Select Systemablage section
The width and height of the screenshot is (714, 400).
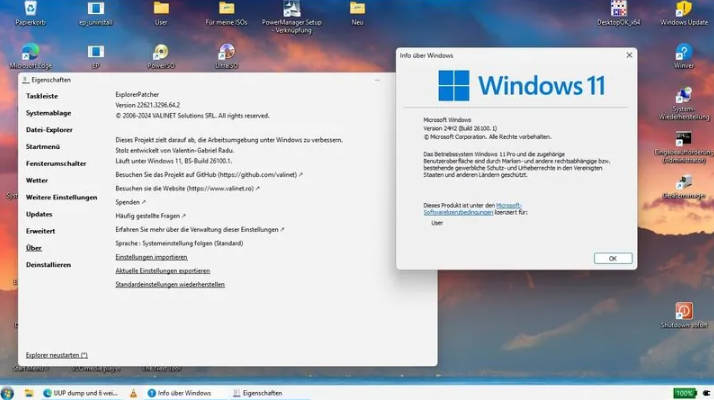[x=48, y=113]
